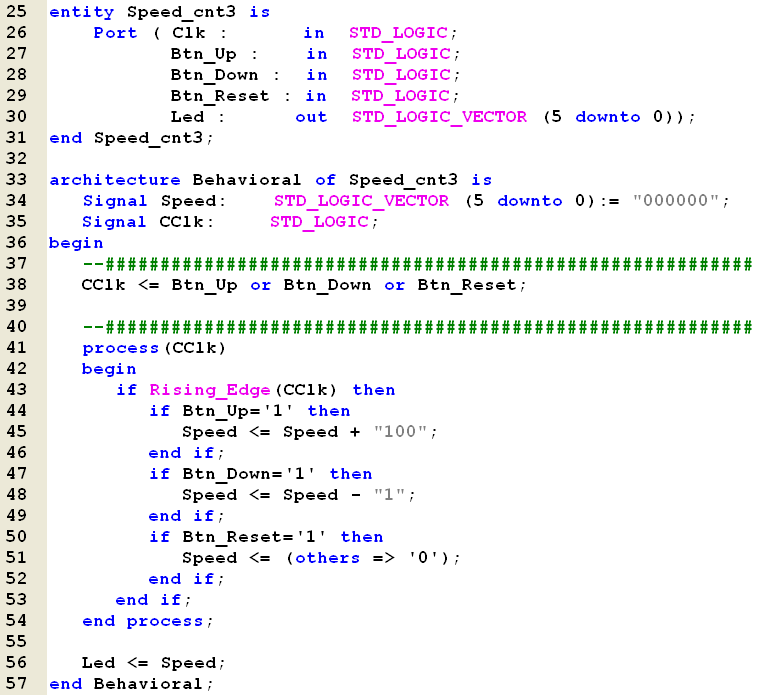761x695 pixels.
Task: Click 'Btn_Down' port declaration on line 28
Action: coord(214,75)
